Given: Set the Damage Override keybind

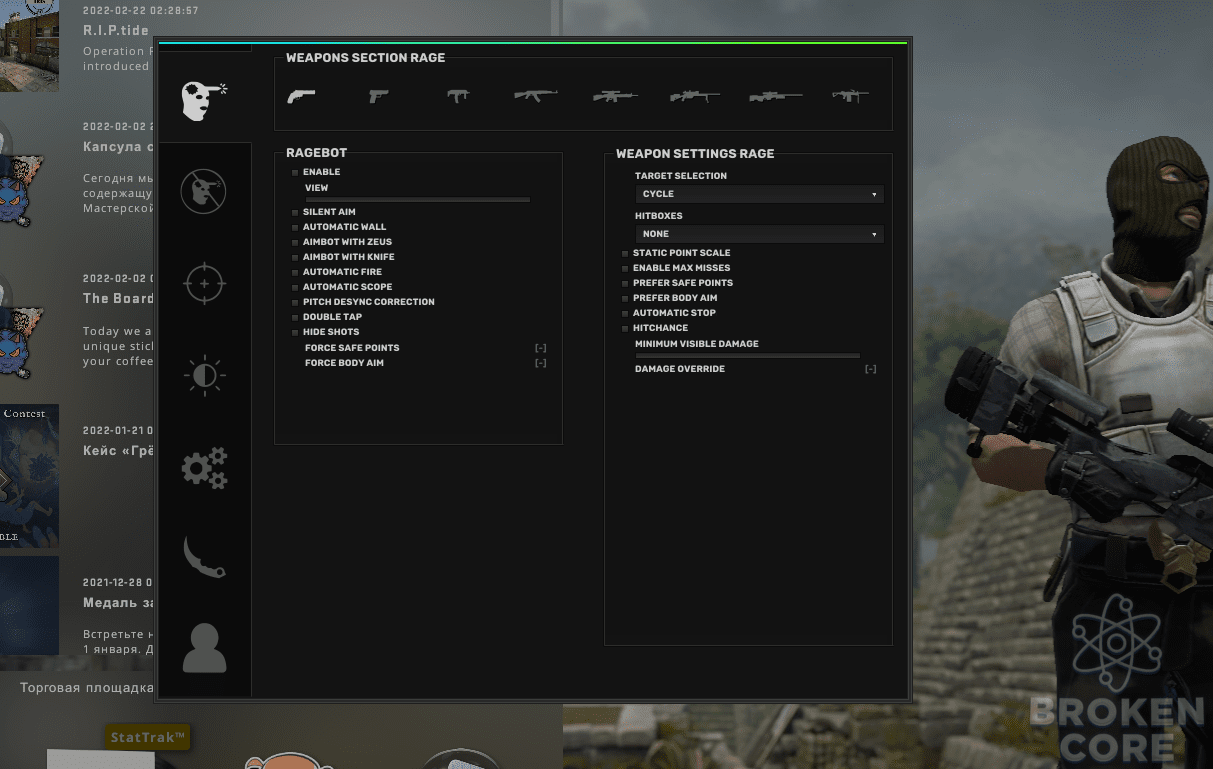Looking at the screenshot, I should (x=871, y=369).
